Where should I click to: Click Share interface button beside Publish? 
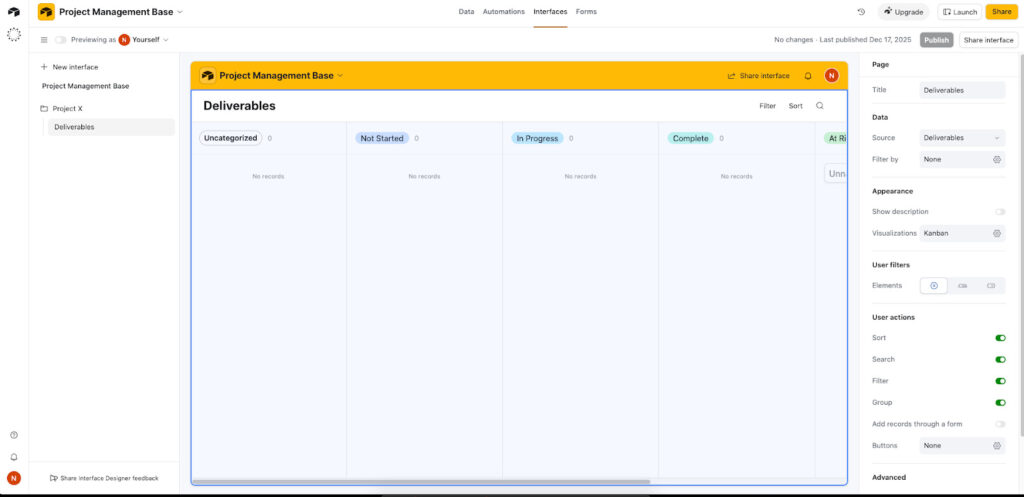[x=988, y=40]
